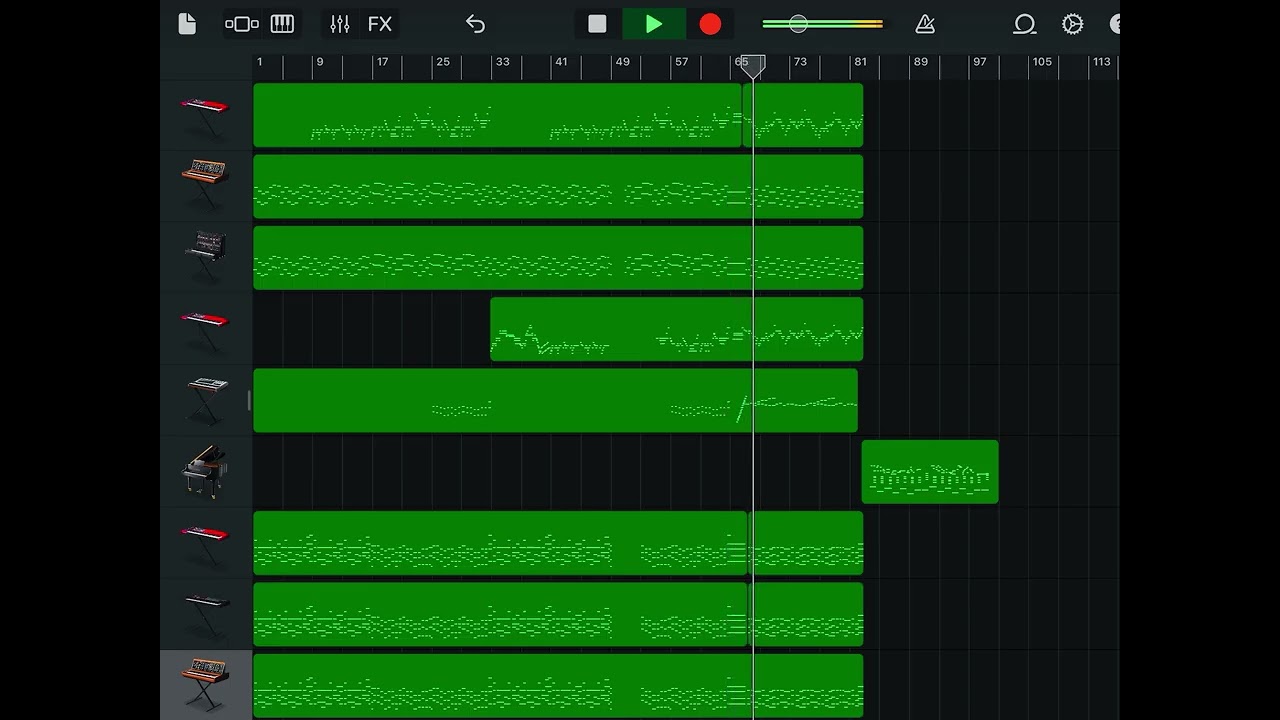The height and width of the screenshot is (720, 1280).
Task: Open the loop browser
Action: pyautogui.click(x=1024, y=24)
